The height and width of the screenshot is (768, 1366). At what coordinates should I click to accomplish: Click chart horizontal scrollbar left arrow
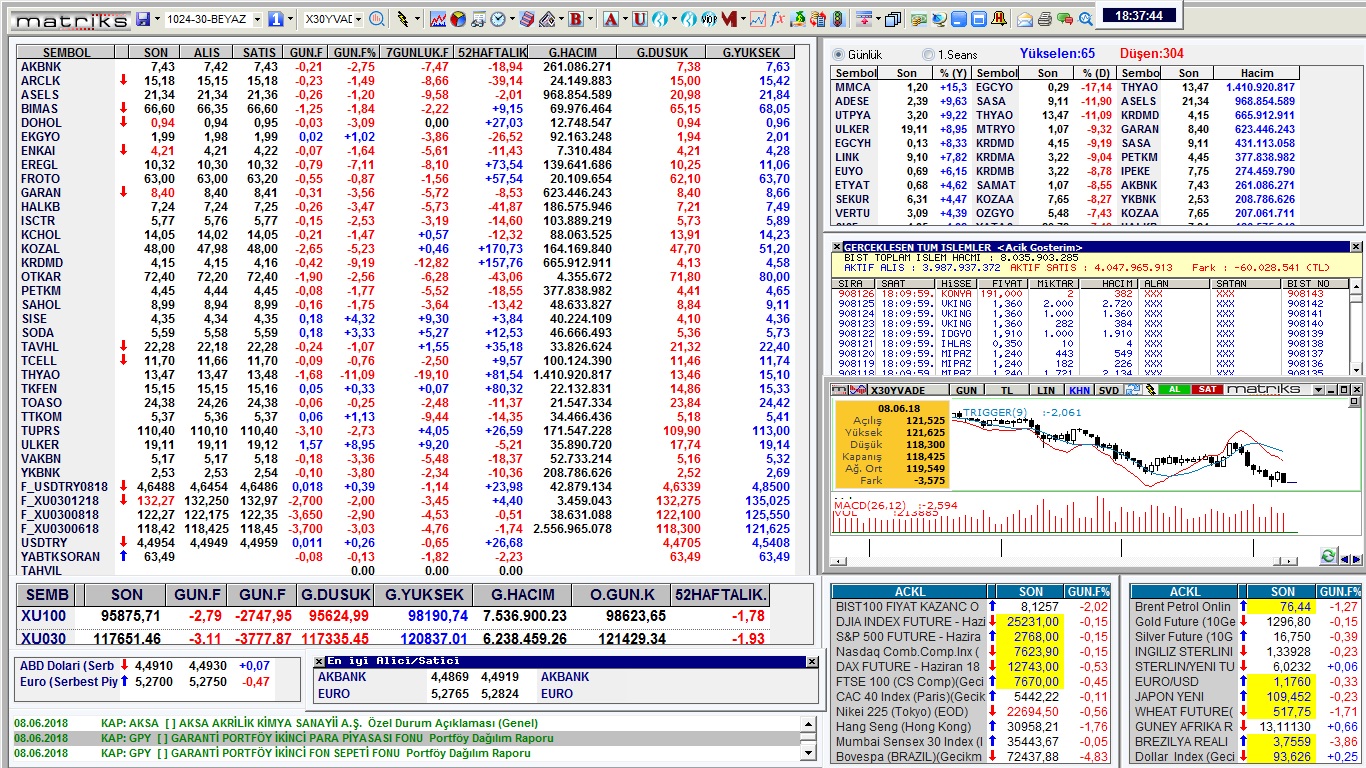[x=838, y=561]
